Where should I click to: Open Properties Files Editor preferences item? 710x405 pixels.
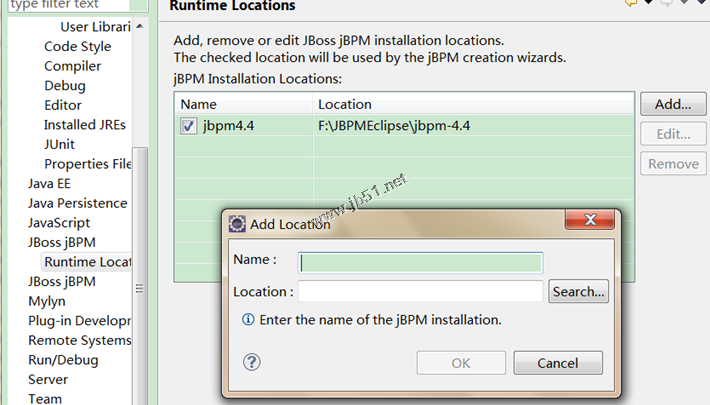pyautogui.click(x=88, y=164)
